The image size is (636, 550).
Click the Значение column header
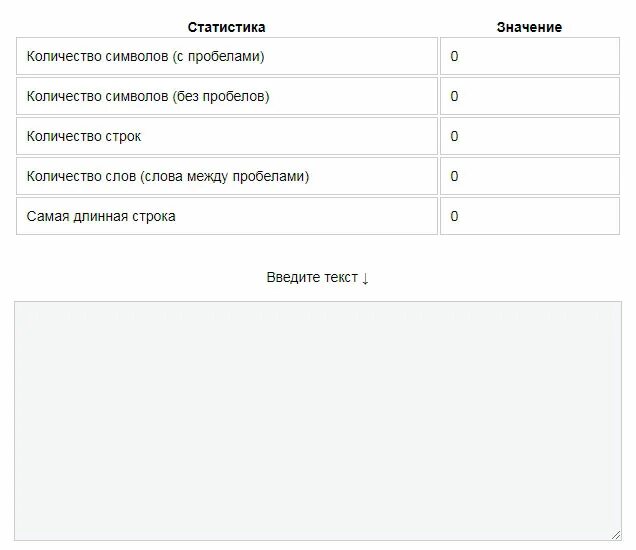coord(529,27)
